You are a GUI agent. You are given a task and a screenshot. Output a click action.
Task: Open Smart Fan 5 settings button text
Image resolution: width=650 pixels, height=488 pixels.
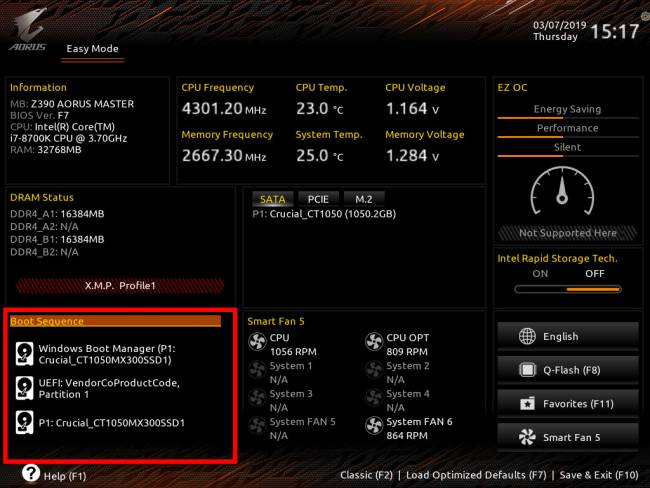tap(572, 437)
